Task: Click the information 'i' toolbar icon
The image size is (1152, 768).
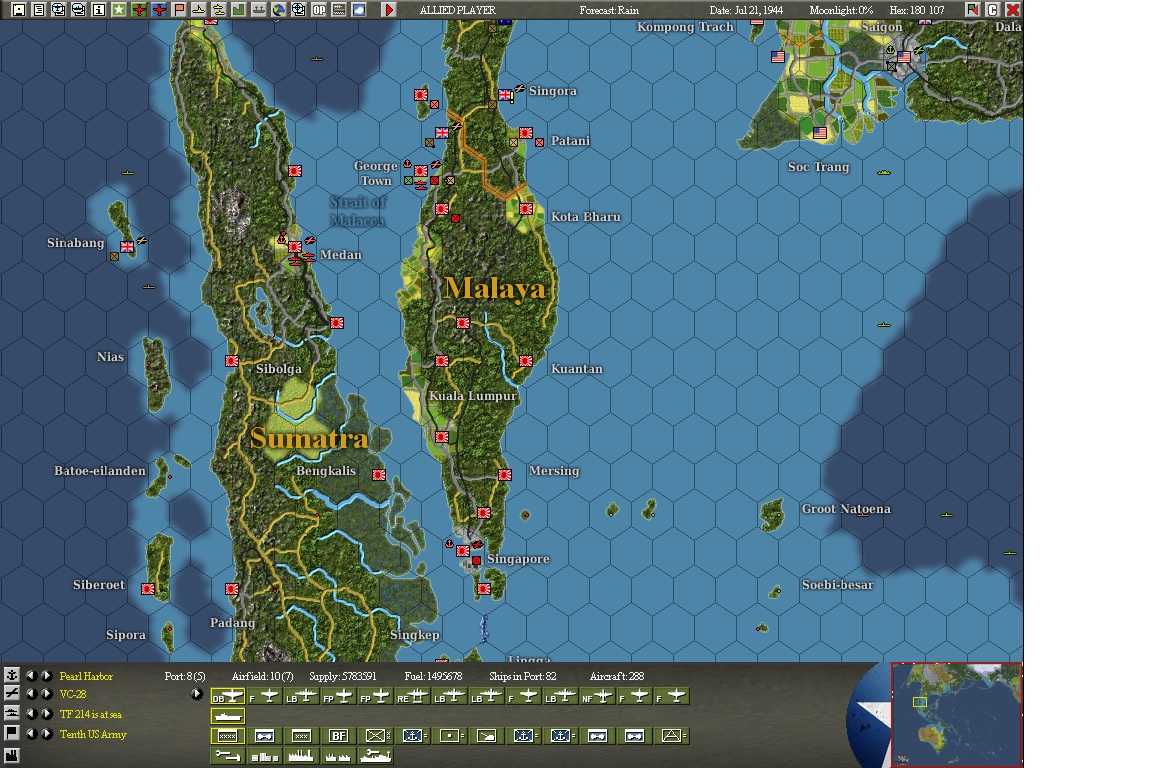Action: tap(98, 10)
